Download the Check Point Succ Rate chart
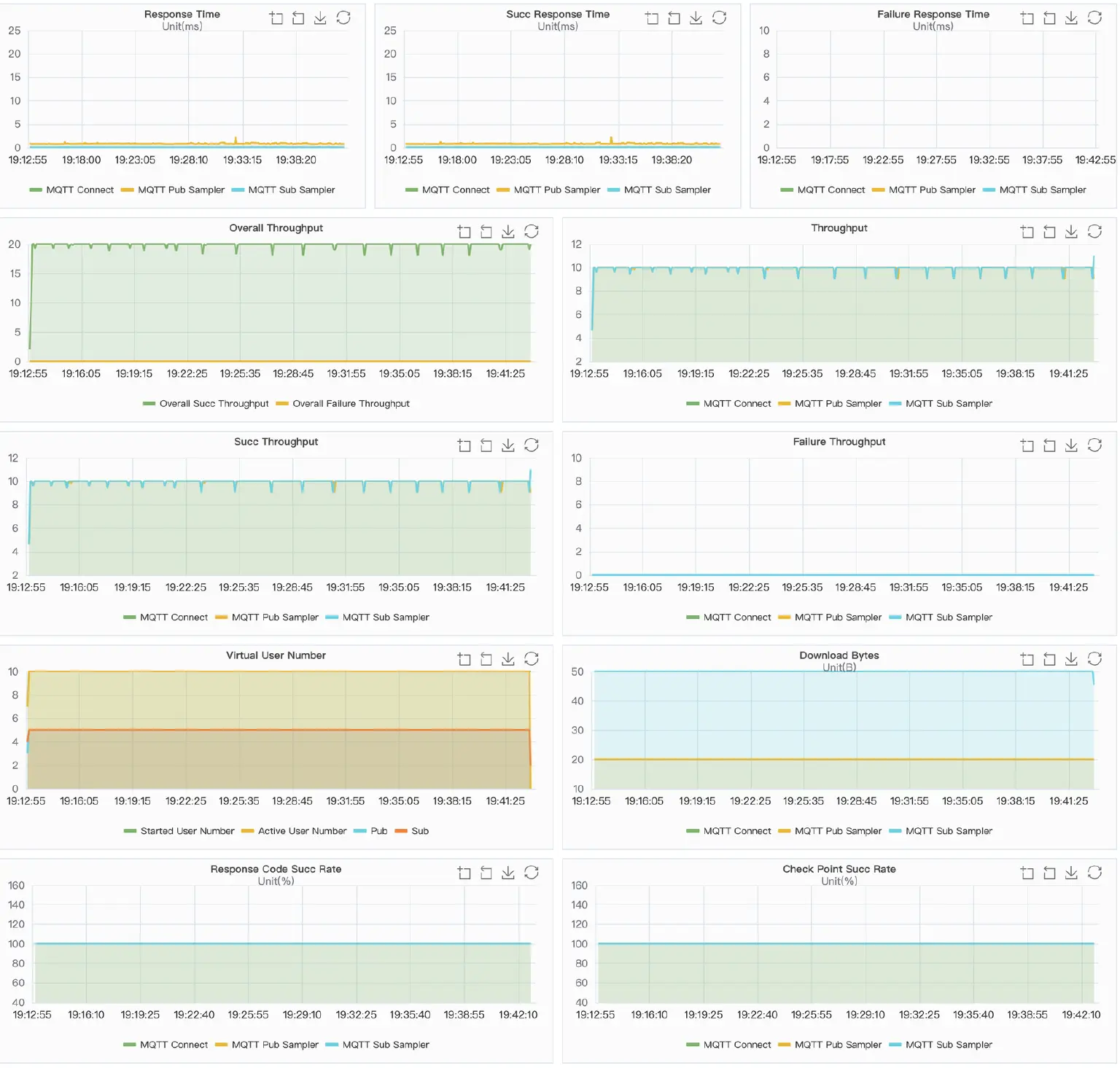 click(x=1071, y=872)
